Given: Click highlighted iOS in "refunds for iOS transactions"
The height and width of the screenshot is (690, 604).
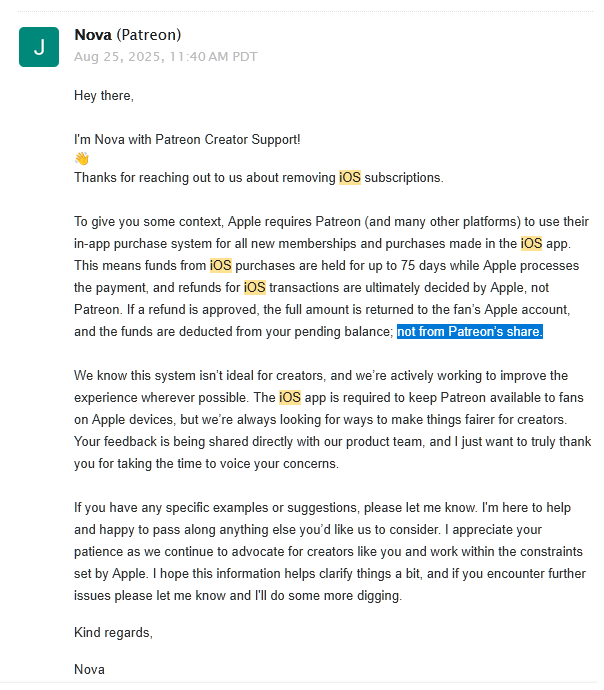Looking at the screenshot, I should click(x=255, y=288).
